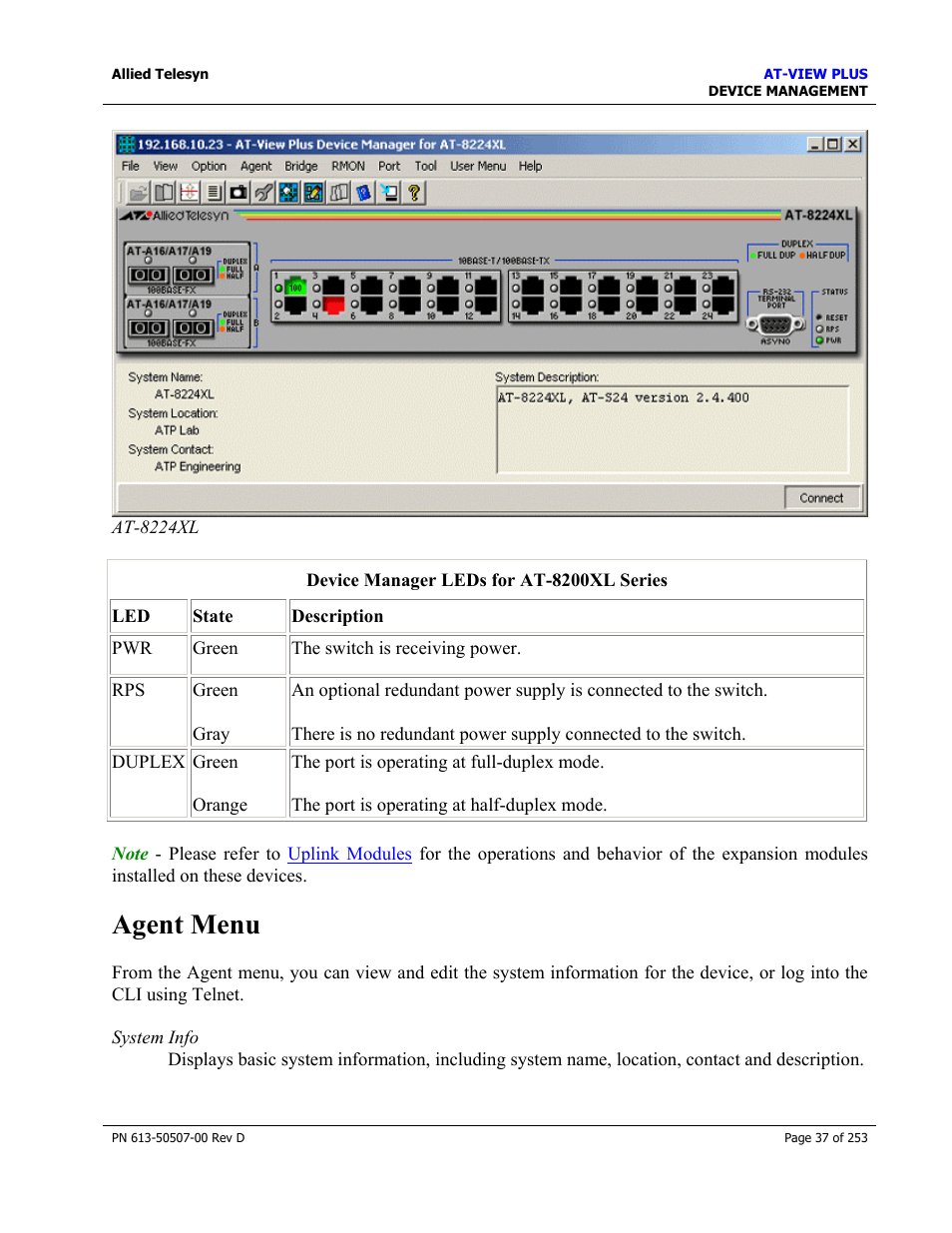Click the computer monitor Telnet toolbar icon
The height and width of the screenshot is (1233, 952).
pos(389,193)
